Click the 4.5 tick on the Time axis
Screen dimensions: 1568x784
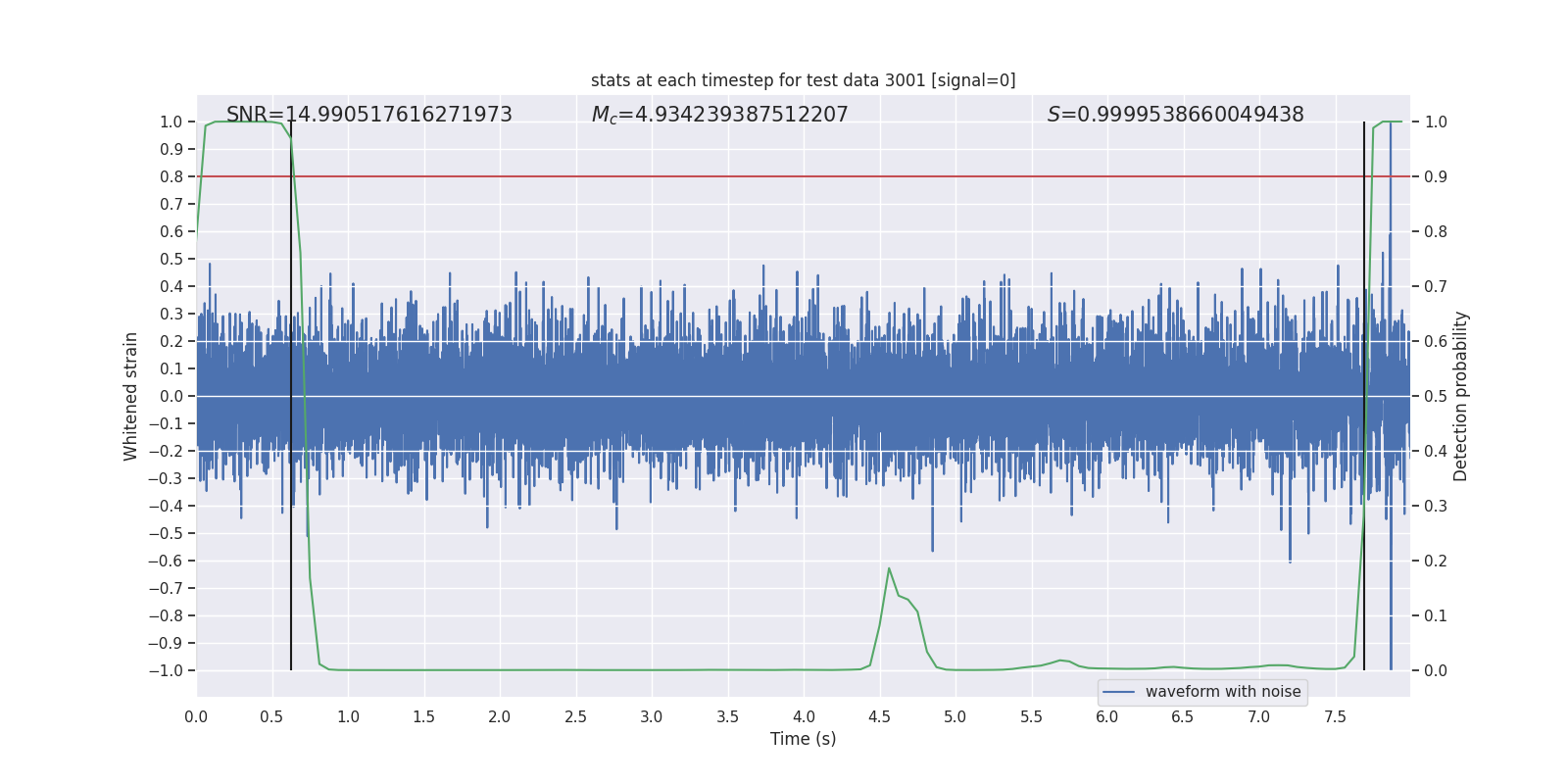point(880,716)
